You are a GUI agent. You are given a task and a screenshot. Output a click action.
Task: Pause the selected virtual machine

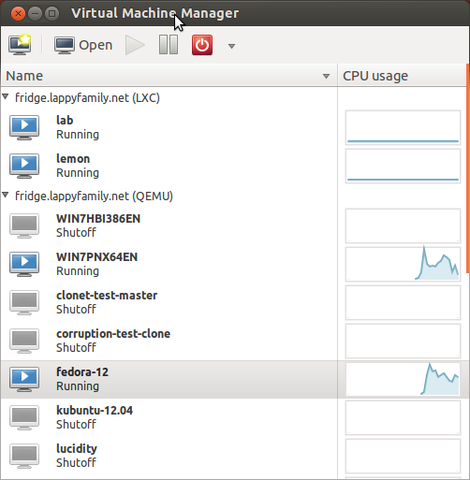click(x=168, y=45)
